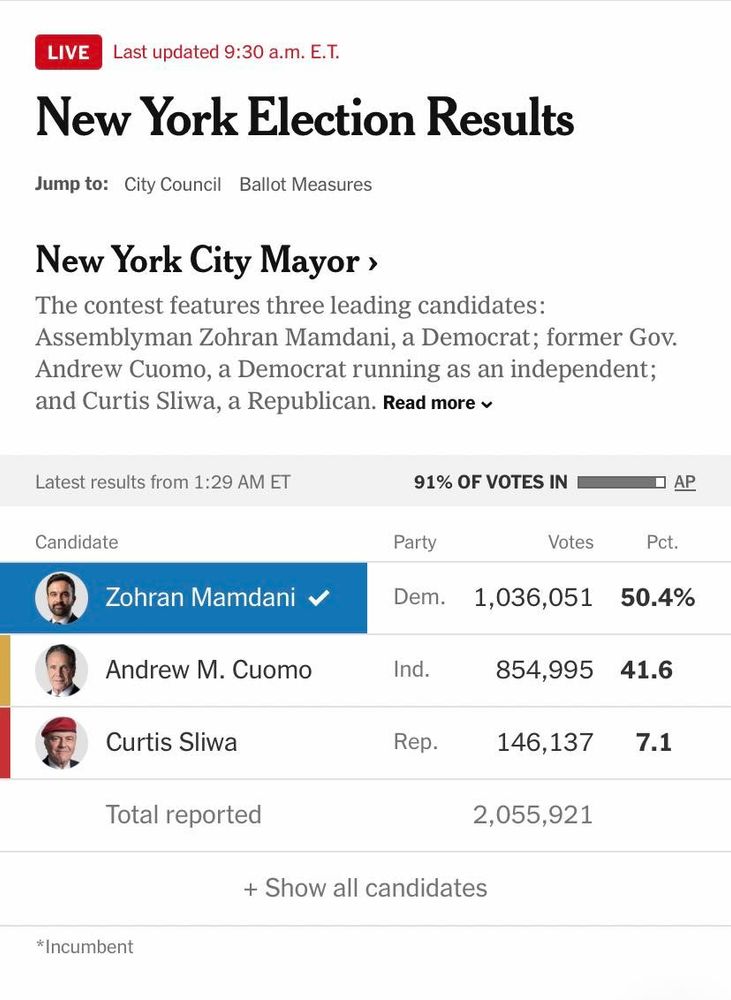This screenshot has height=1000, width=731.
Task: Jump to Ballot Measures section
Action: coord(305,185)
